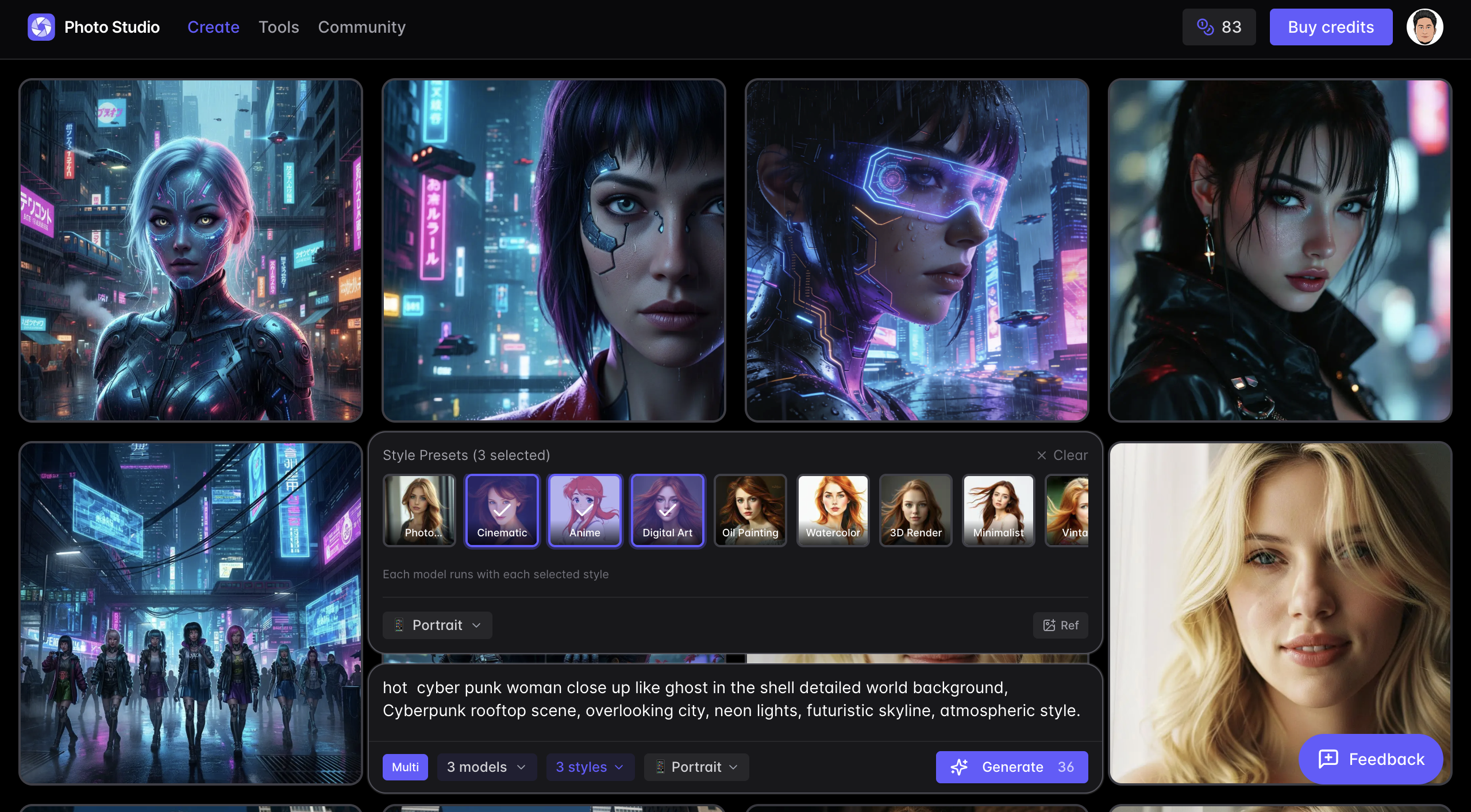1471x812 pixels.
Task: Open the 3 styles dropdown
Action: (x=590, y=767)
